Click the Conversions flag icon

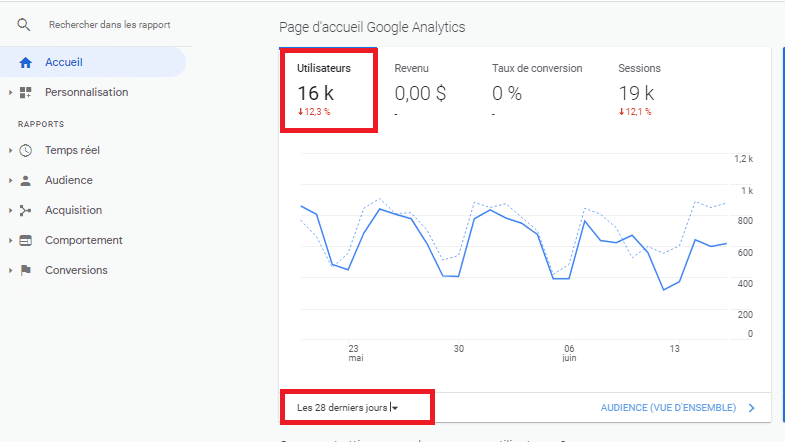point(26,270)
